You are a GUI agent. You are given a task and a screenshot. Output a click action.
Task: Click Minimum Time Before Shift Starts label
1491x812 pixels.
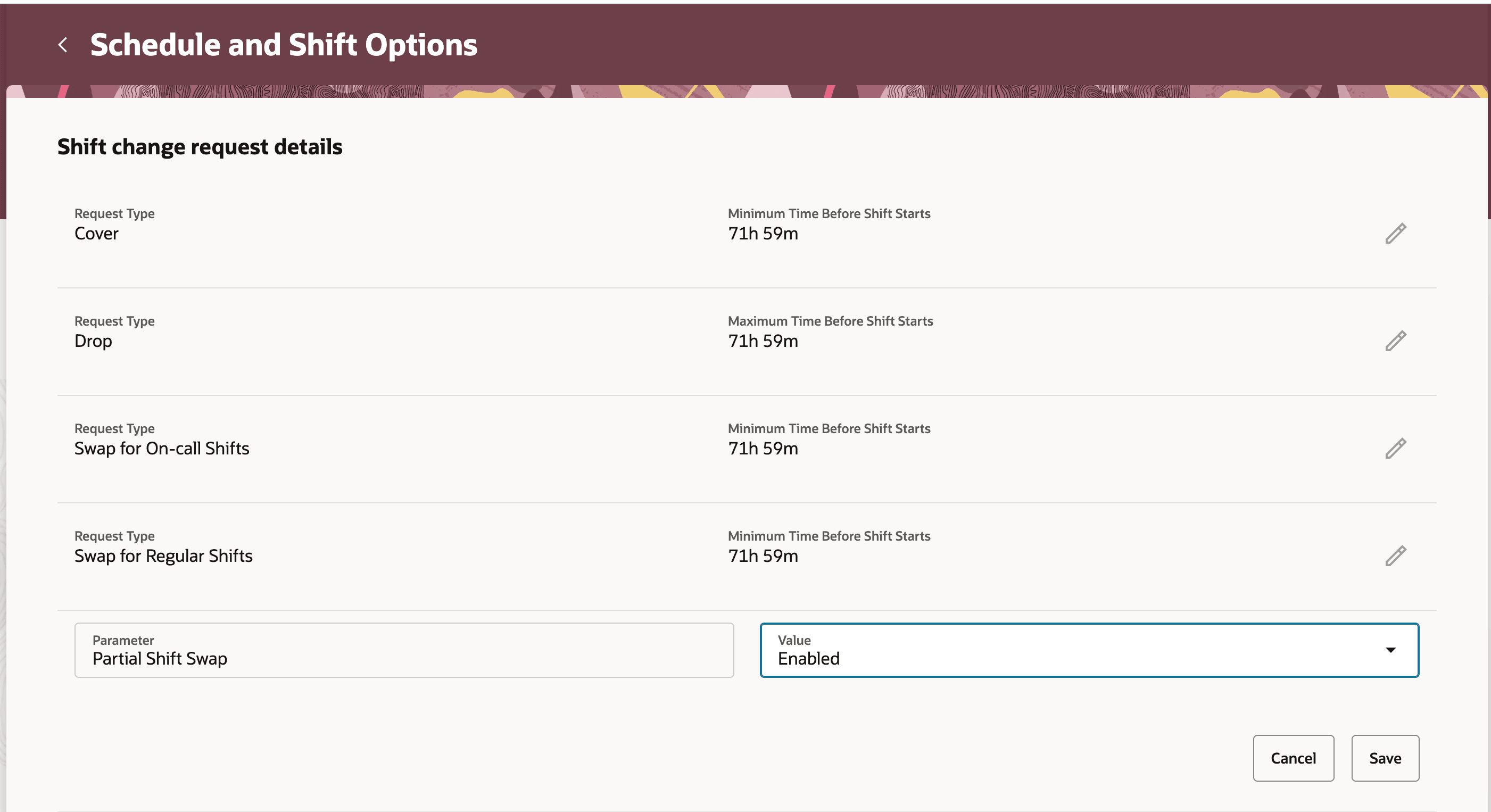pyautogui.click(x=829, y=213)
